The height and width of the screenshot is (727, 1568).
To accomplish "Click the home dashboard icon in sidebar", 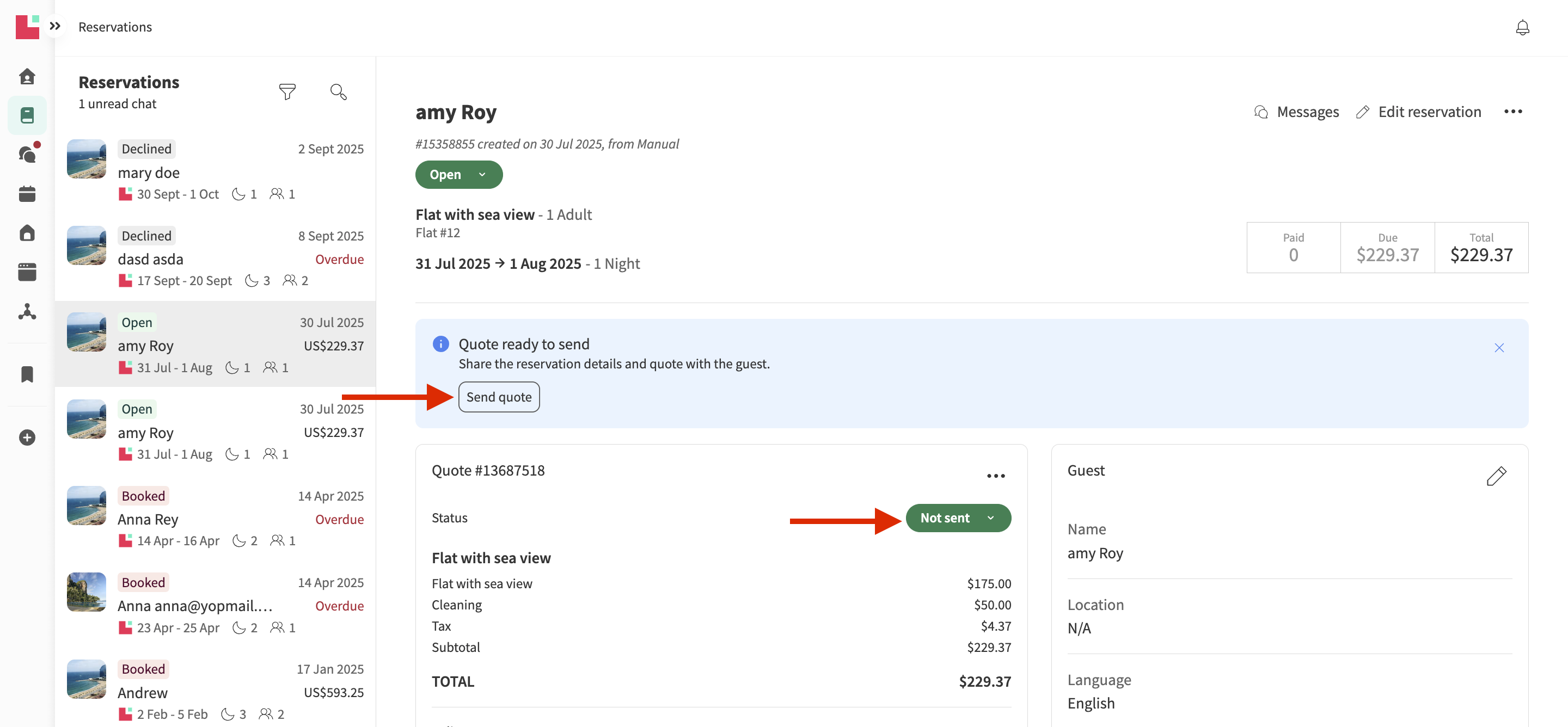I will [27, 77].
